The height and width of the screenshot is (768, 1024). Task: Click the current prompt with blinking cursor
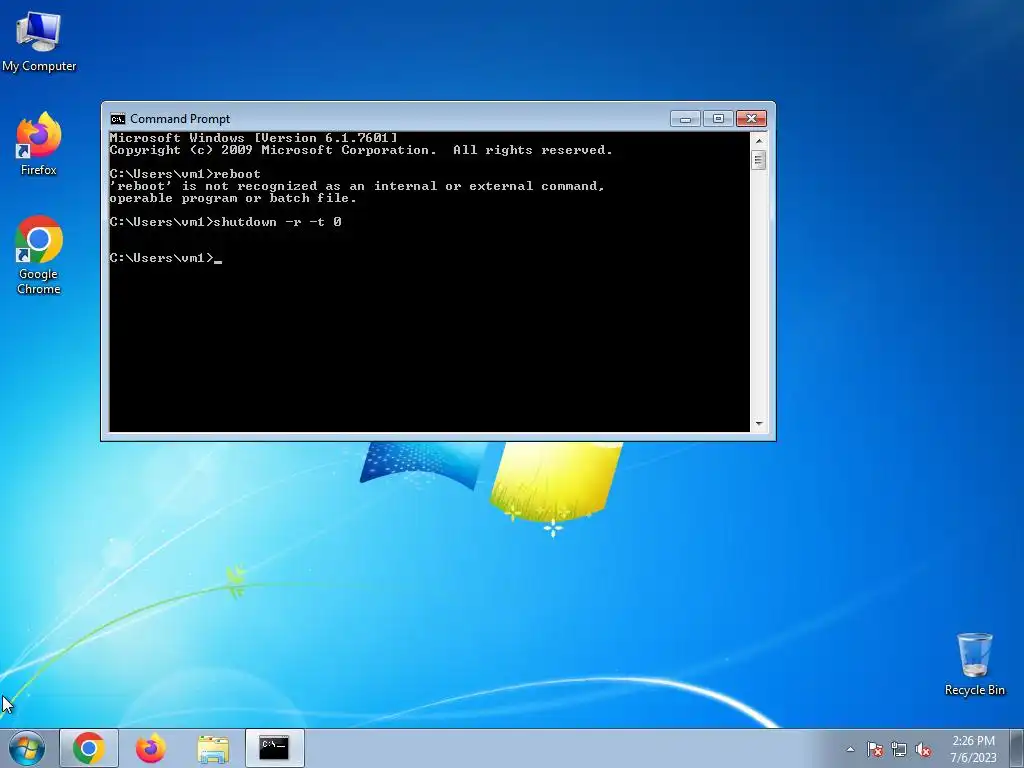(166, 258)
